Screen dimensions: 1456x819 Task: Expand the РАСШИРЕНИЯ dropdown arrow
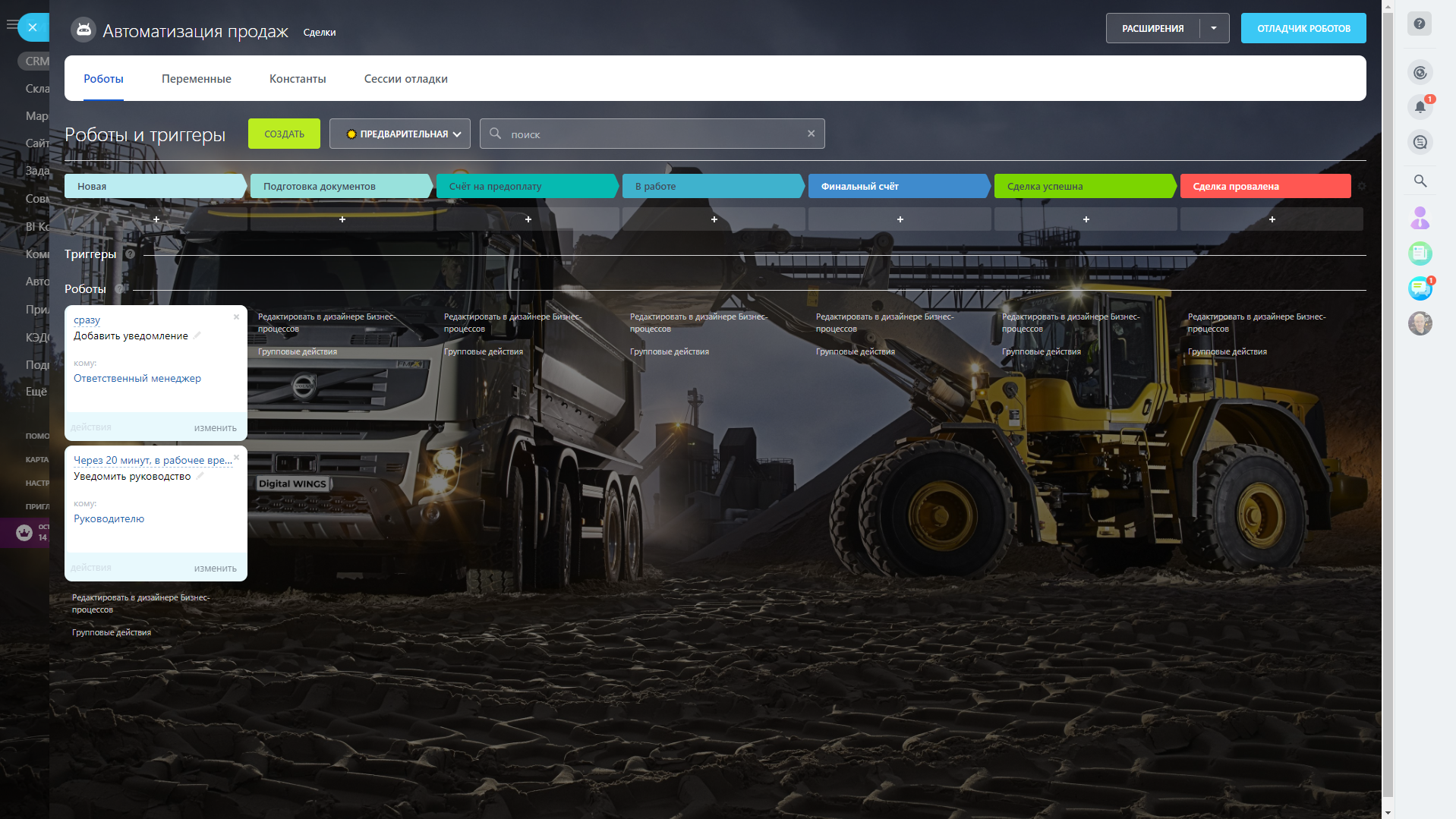click(1214, 28)
